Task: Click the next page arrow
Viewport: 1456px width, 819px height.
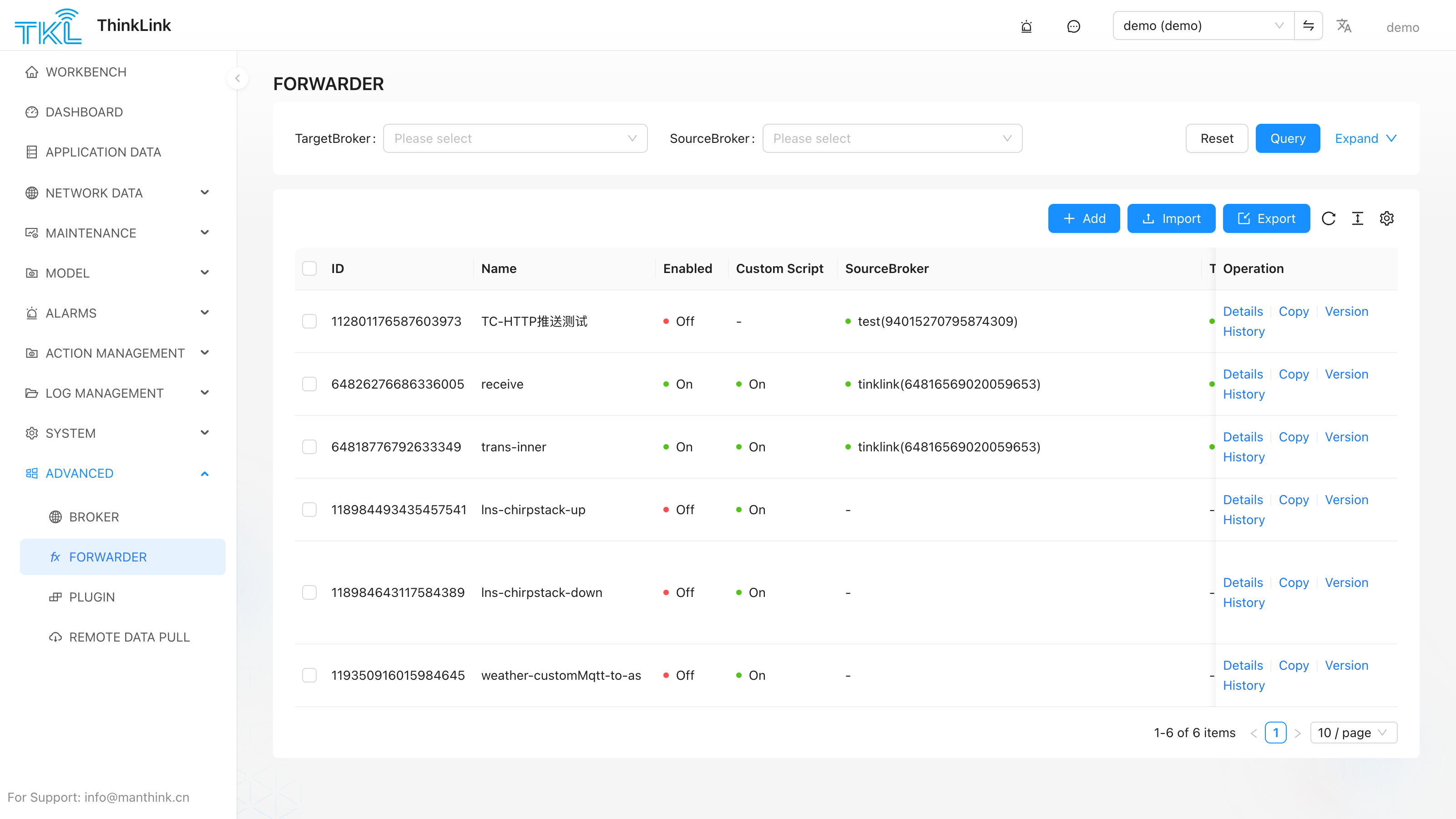Action: click(x=1298, y=733)
